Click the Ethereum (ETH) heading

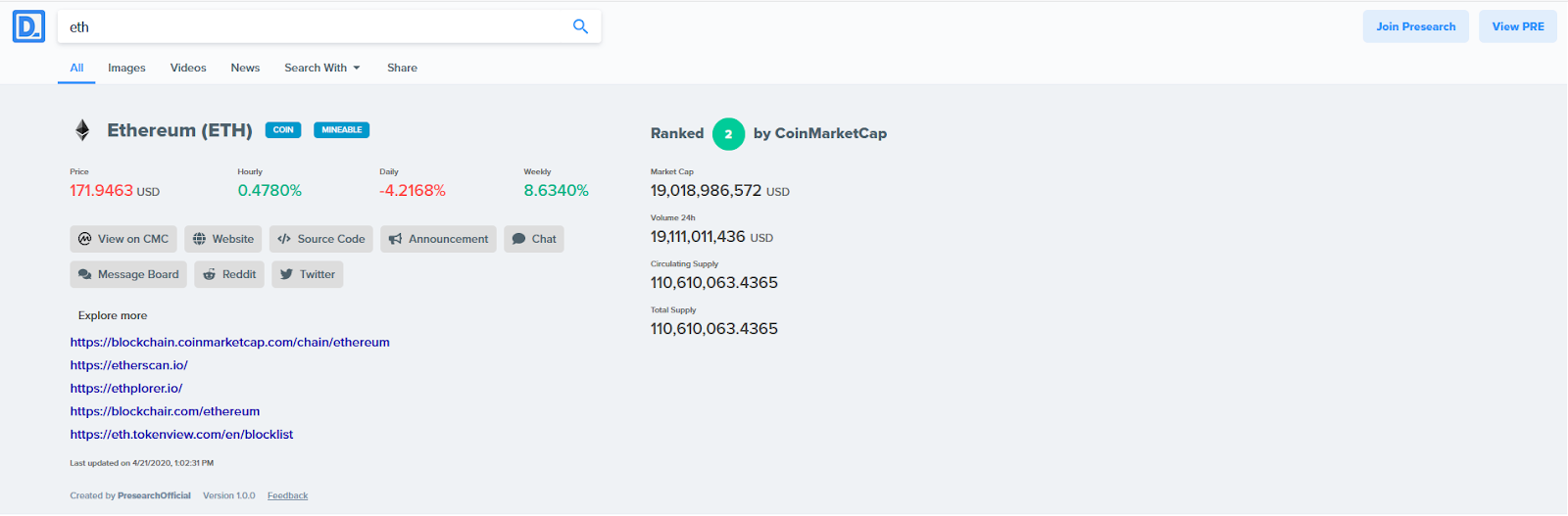[x=179, y=130]
